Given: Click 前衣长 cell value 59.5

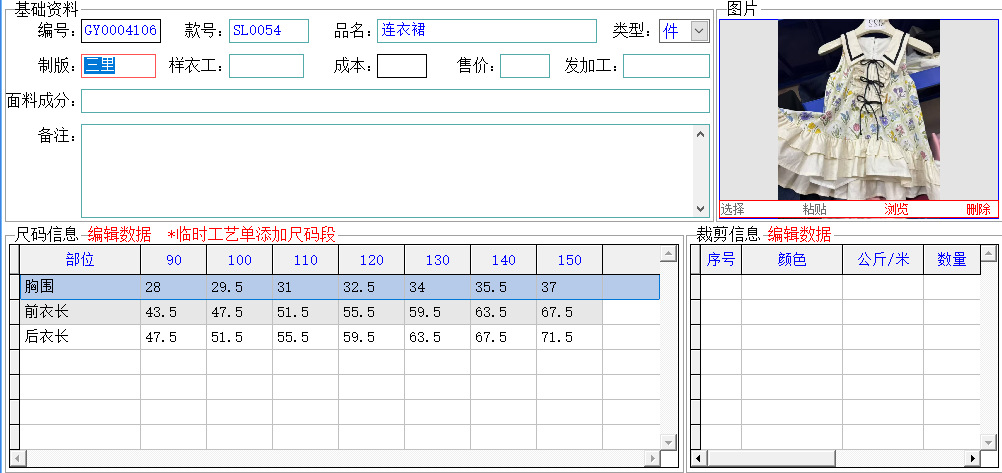Looking at the screenshot, I should tap(438, 312).
